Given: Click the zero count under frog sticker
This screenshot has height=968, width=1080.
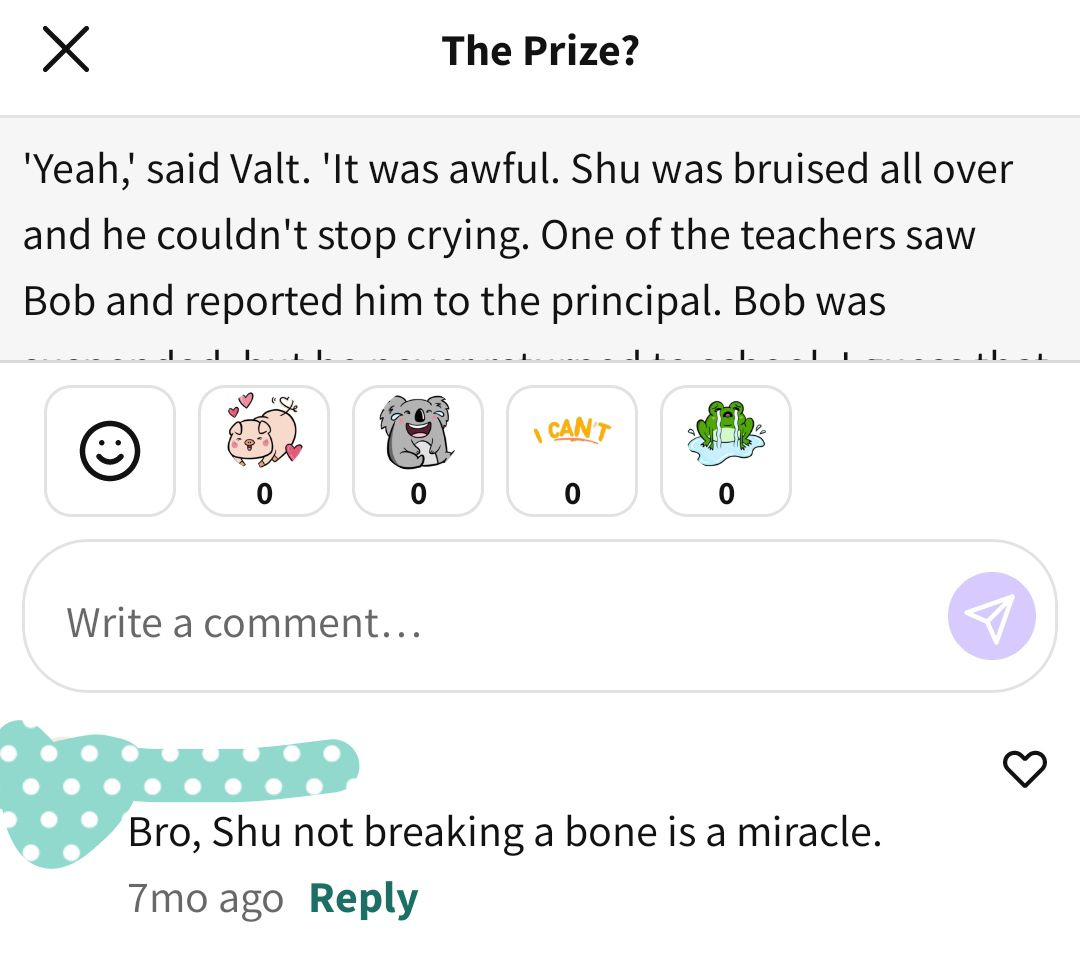Looking at the screenshot, I should point(727,494).
